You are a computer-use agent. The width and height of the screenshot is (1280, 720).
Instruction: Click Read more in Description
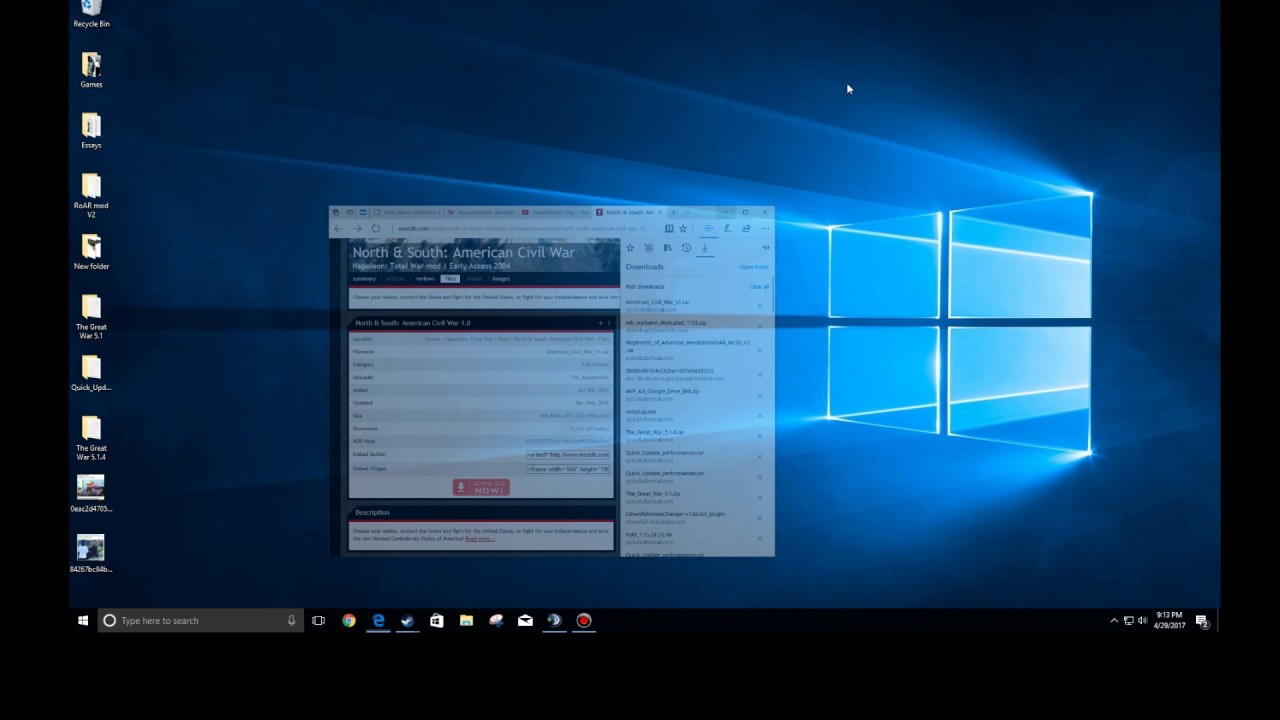479,539
